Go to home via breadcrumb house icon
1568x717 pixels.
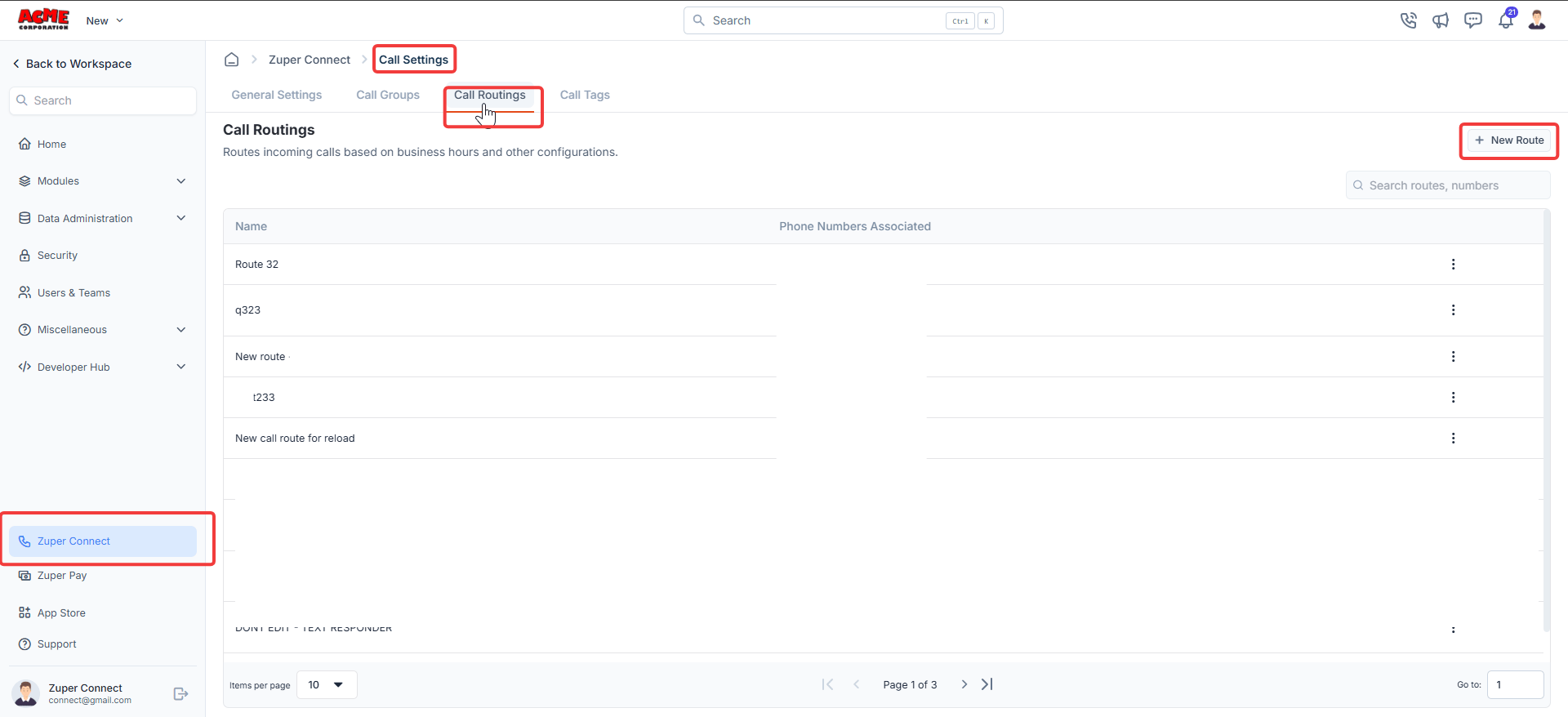pyautogui.click(x=232, y=60)
